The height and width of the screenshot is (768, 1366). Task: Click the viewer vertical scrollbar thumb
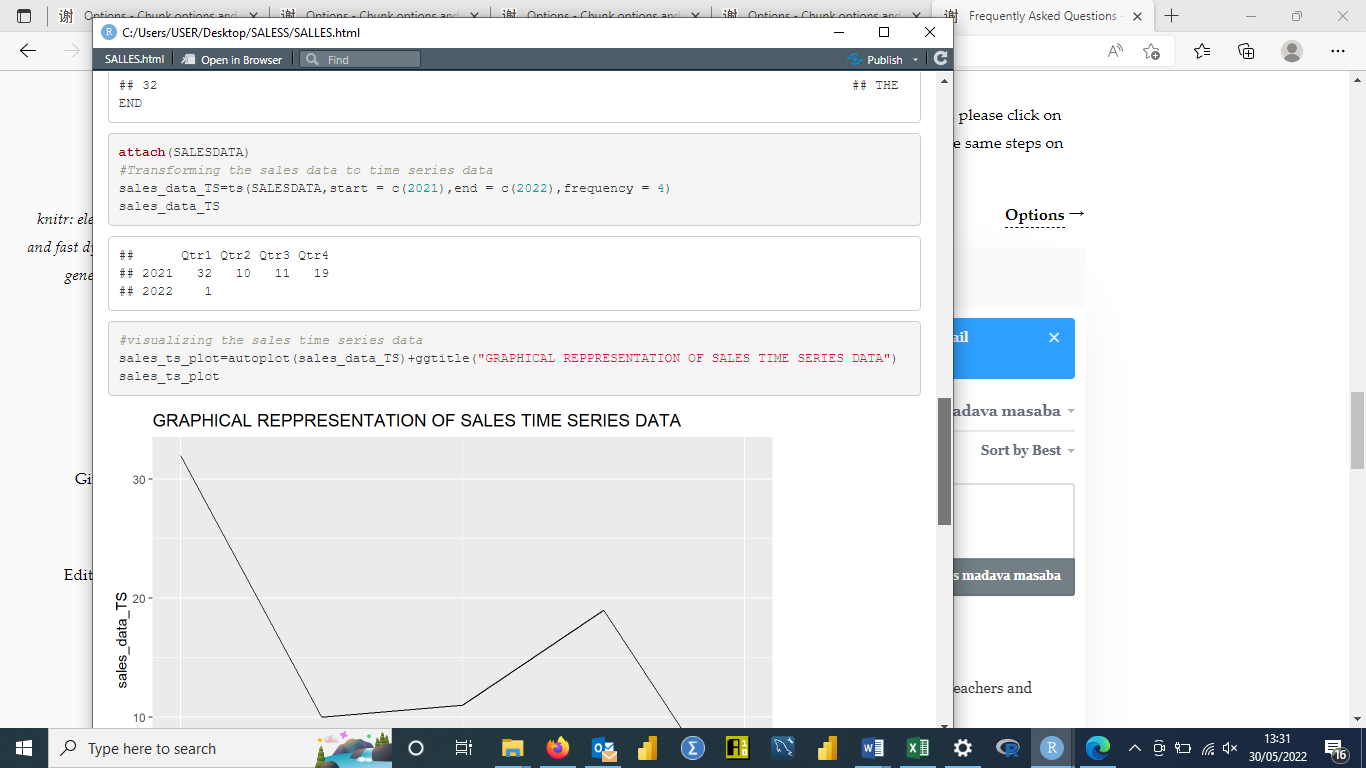pos(944,460)
